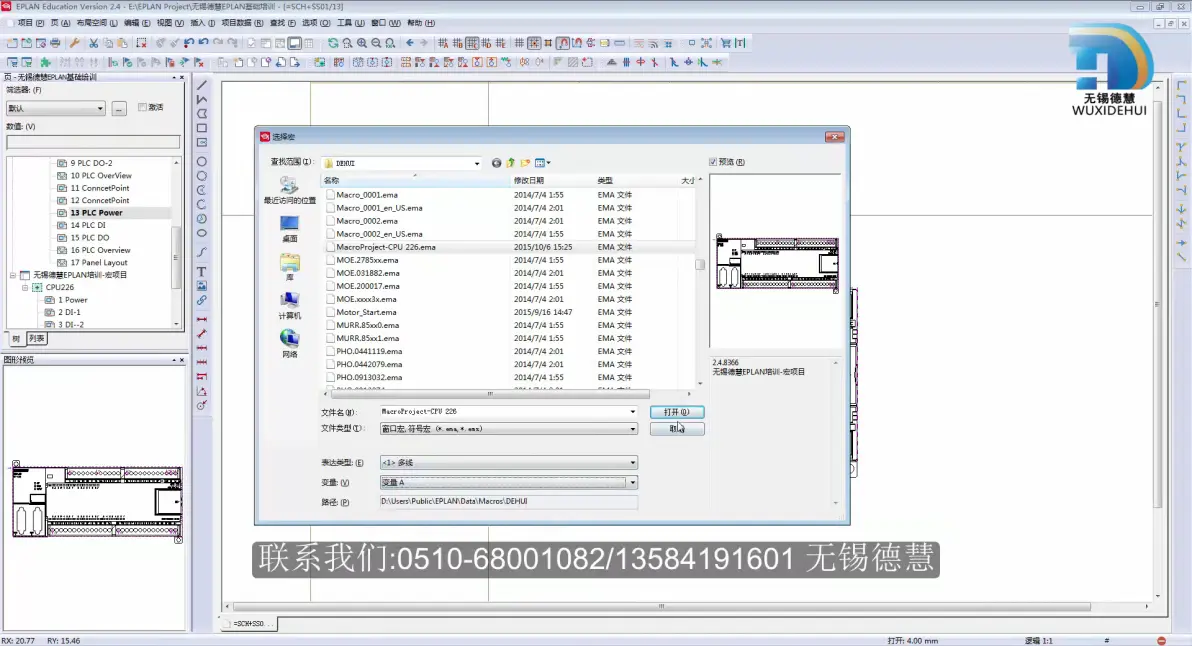Select the rectangle drawing tool

tap(202, 128)
